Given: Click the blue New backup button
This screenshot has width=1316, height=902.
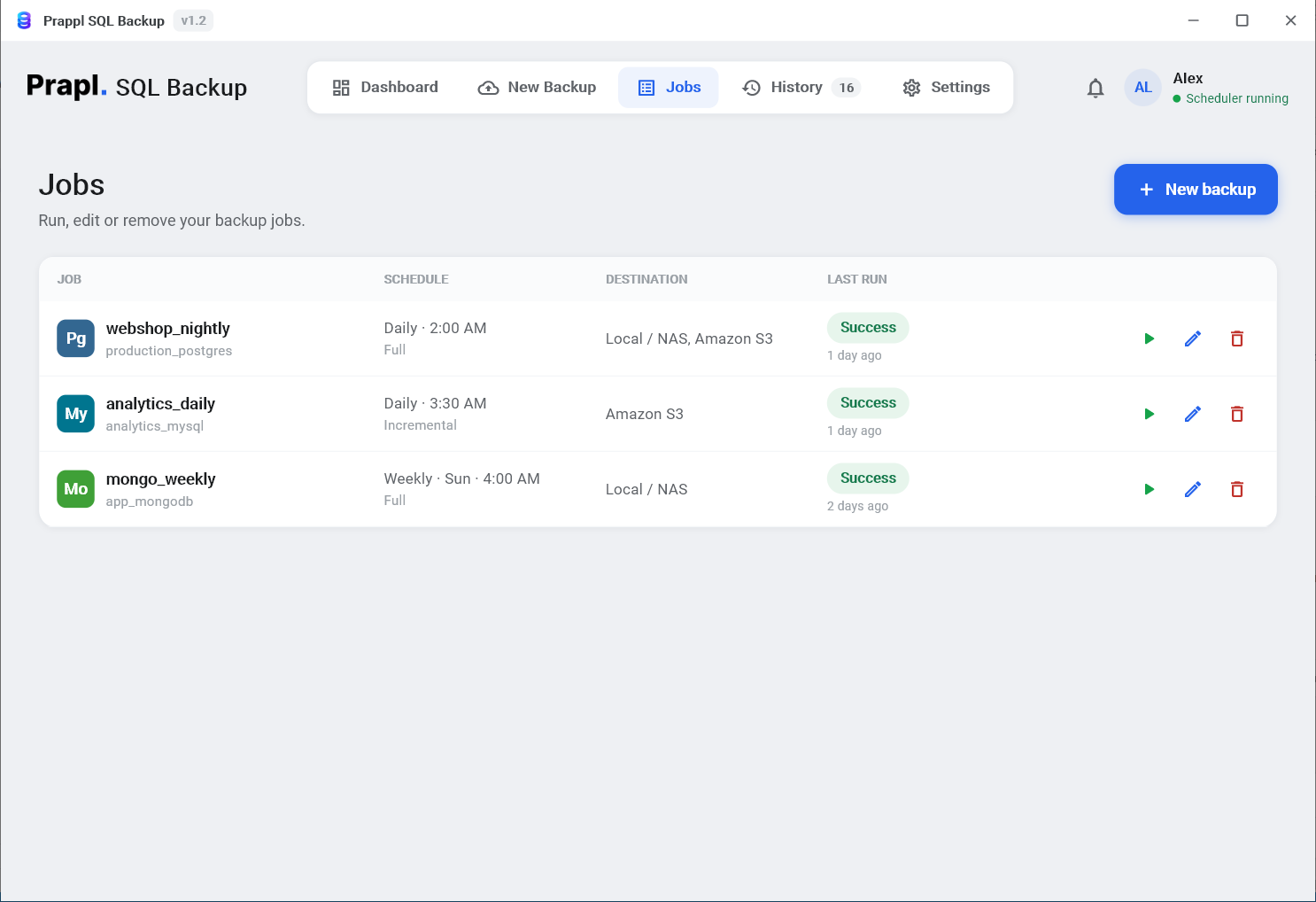Looking at the screenshot, I should [x=1196, y=190].
